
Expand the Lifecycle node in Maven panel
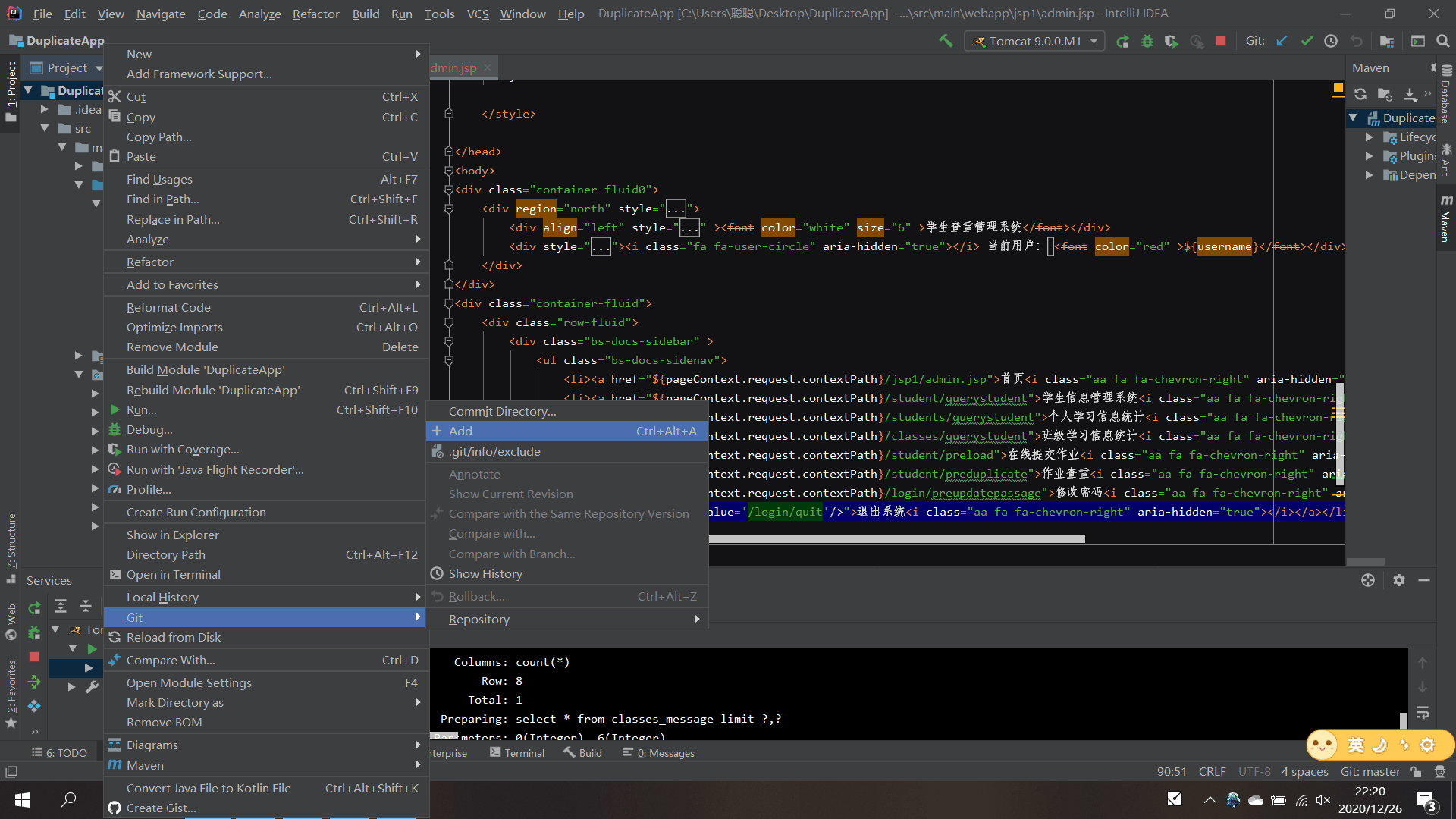(1370, 136)
